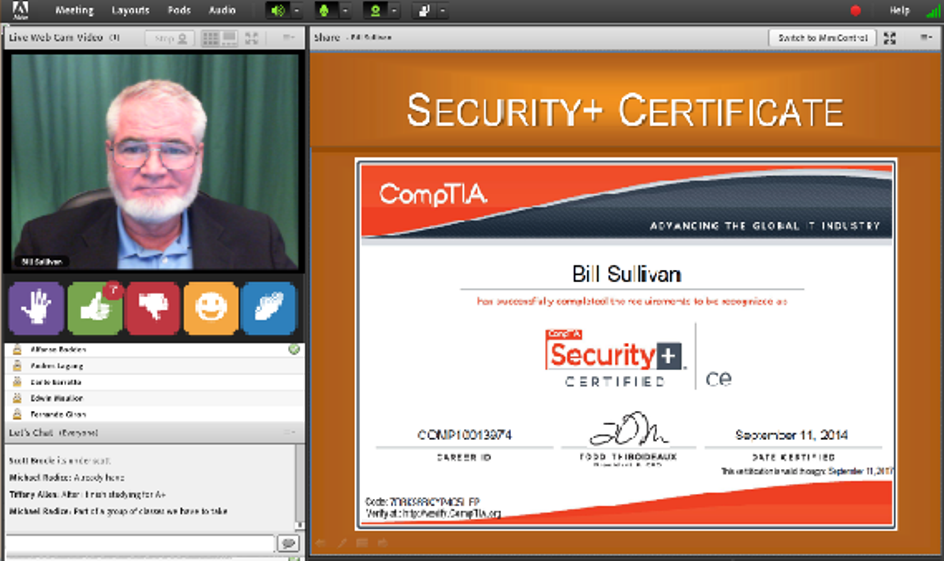944x561 pixels.
Task: Click the green check status of first attendee
Action: click(294, 349)
